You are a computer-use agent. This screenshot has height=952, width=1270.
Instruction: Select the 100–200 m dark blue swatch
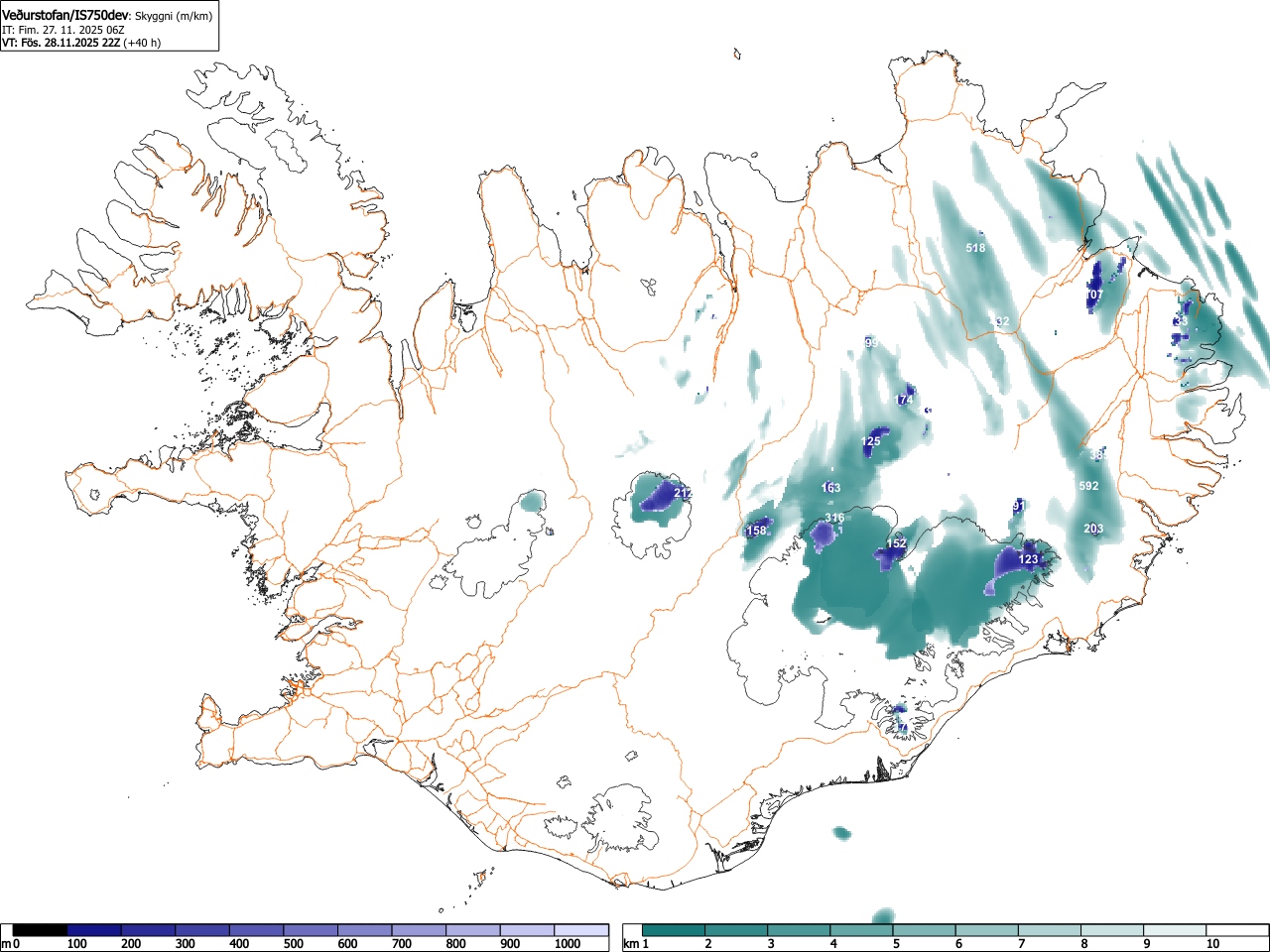point(94,930)
